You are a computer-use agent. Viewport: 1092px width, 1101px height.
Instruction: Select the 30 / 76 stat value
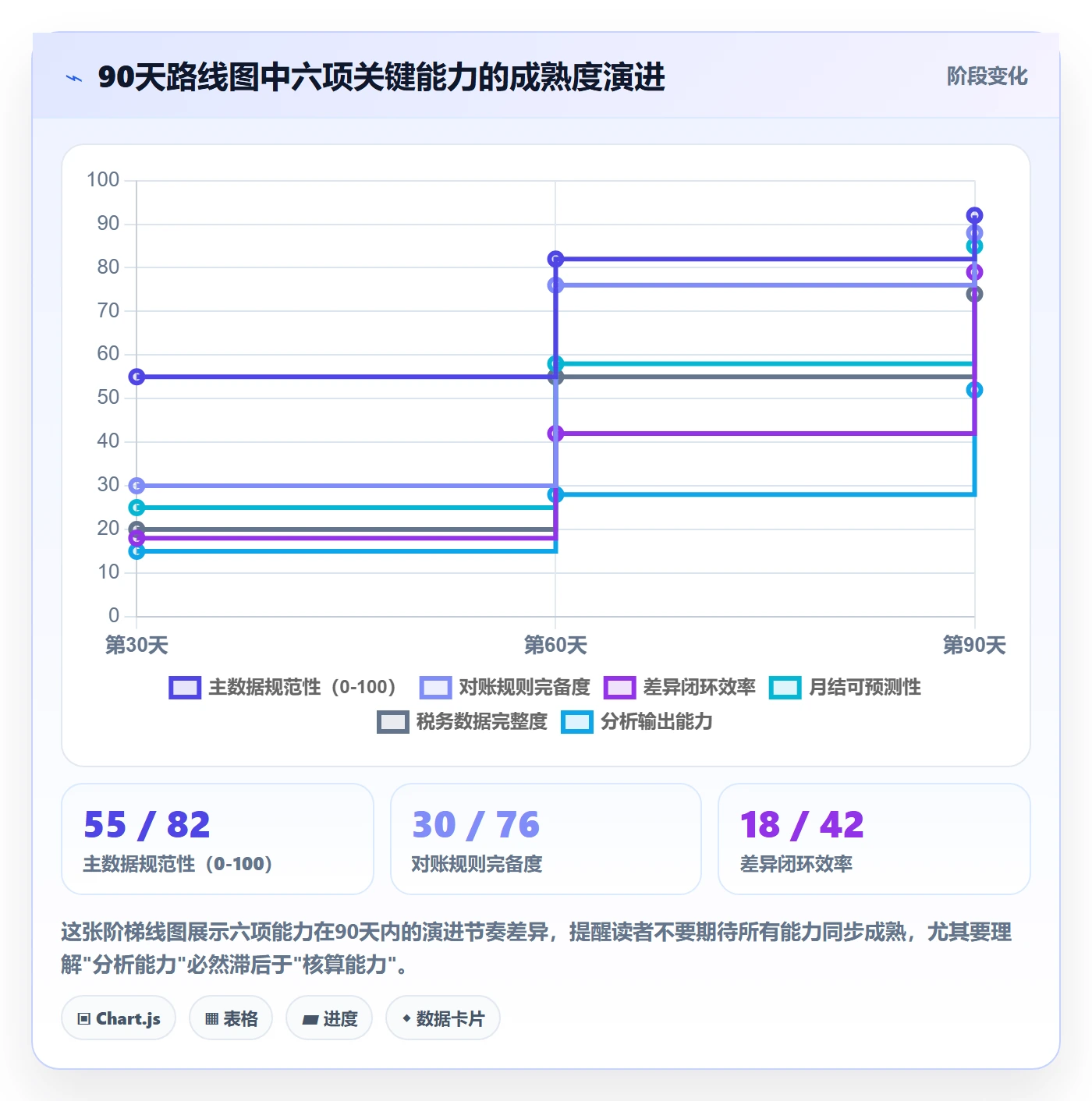coord(476,825)
